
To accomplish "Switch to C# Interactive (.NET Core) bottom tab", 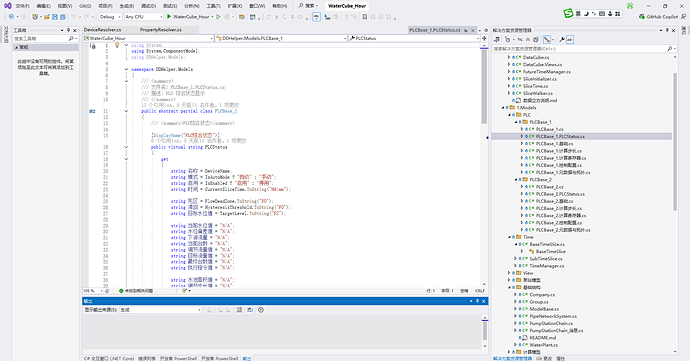I will click(109, 358).
